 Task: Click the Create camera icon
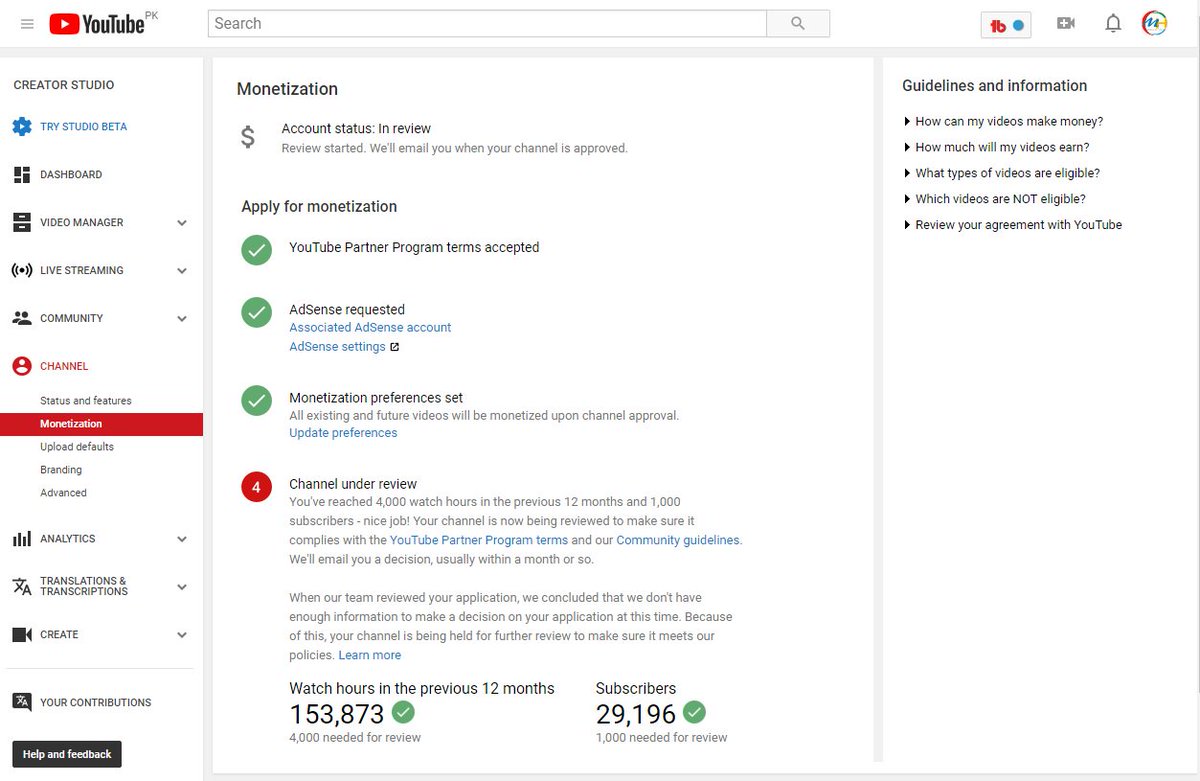(22, 635)
